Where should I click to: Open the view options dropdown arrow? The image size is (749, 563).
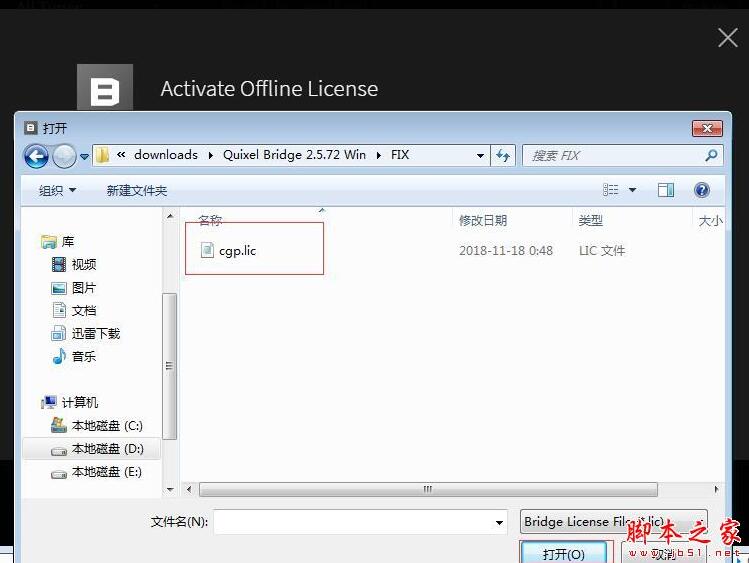pyautogui.click(x=632, y=190)
